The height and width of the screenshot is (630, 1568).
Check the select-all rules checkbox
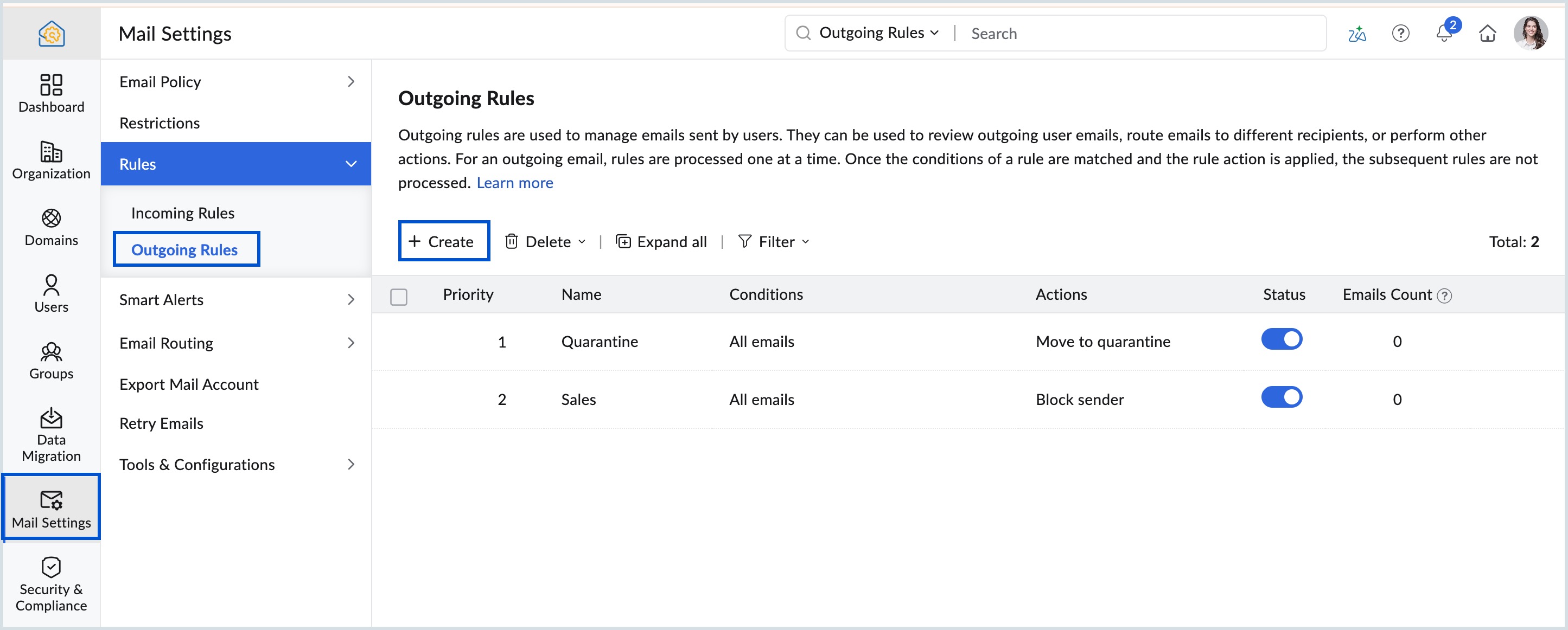pyautogui.click(x=399, y=297)
